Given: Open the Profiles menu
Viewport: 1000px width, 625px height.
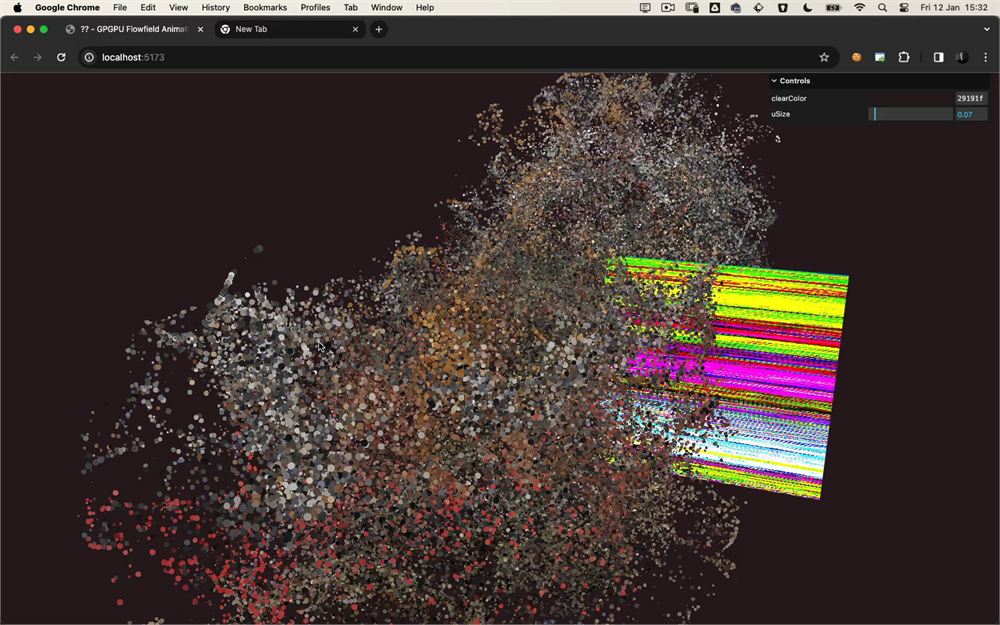Looking at the screenshot, I should [x=316, y=8].
